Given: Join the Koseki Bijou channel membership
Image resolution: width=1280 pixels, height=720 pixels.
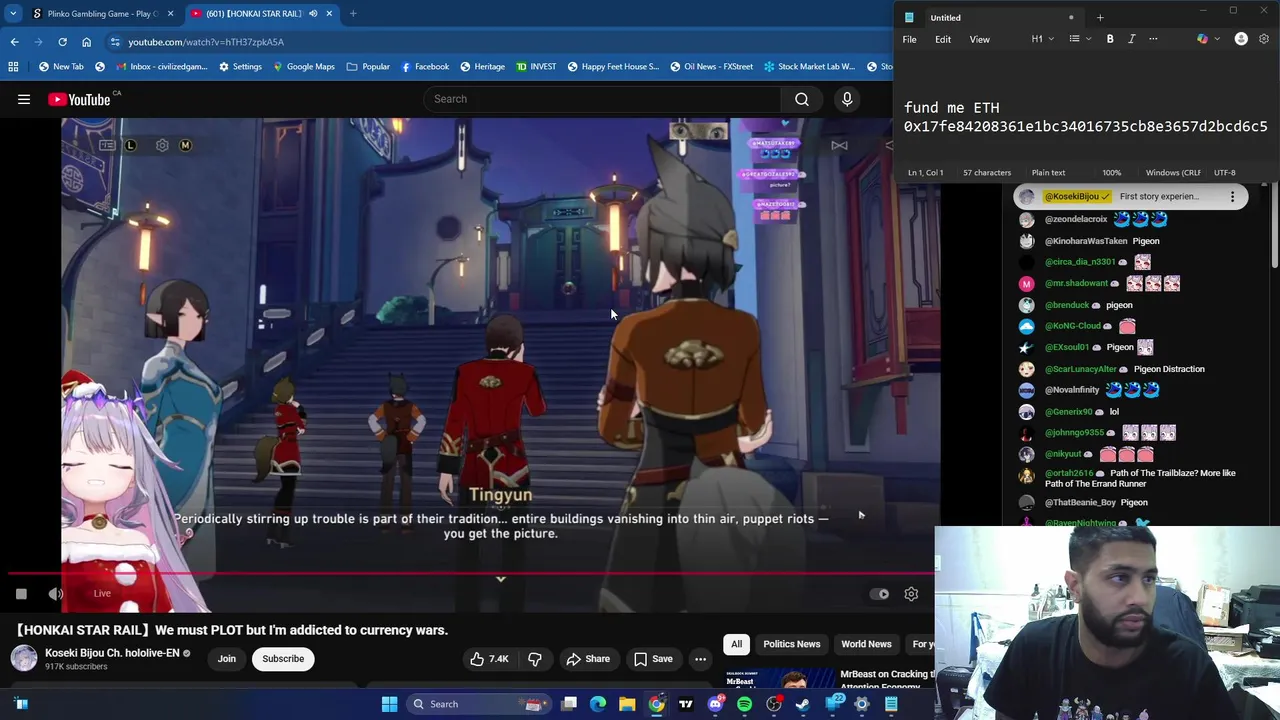Looking at the screenshot, I should [227, 659].
